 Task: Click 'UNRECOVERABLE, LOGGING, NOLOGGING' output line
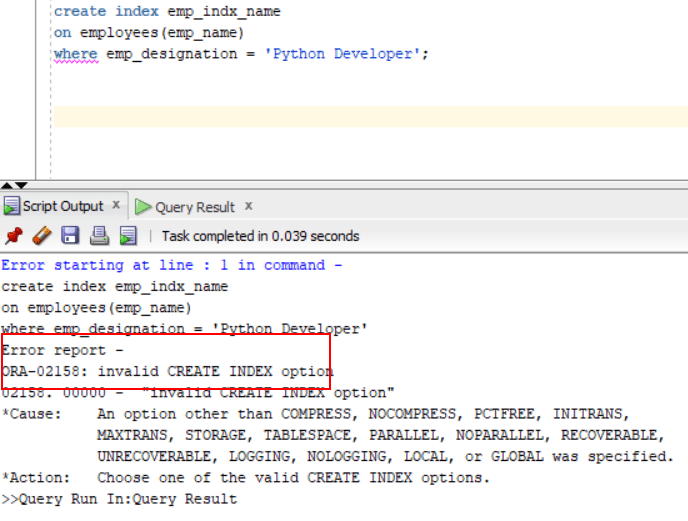[x=385, y=456]
